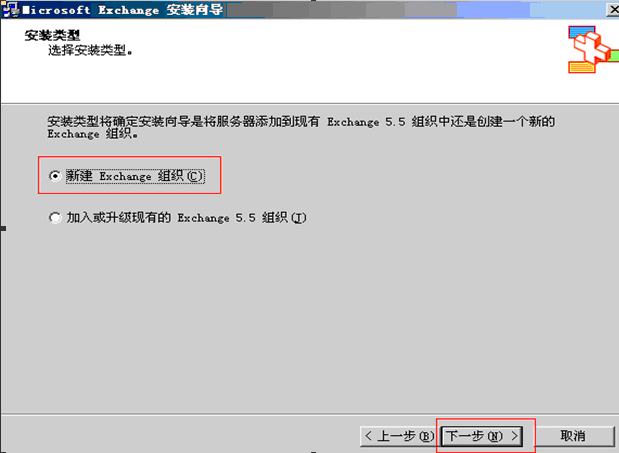Select 加入或升级现有的 Exchange 5.5 组织 radio
Image resolution: width=619 pixels, height=453 pixels.
click(55, 217)
